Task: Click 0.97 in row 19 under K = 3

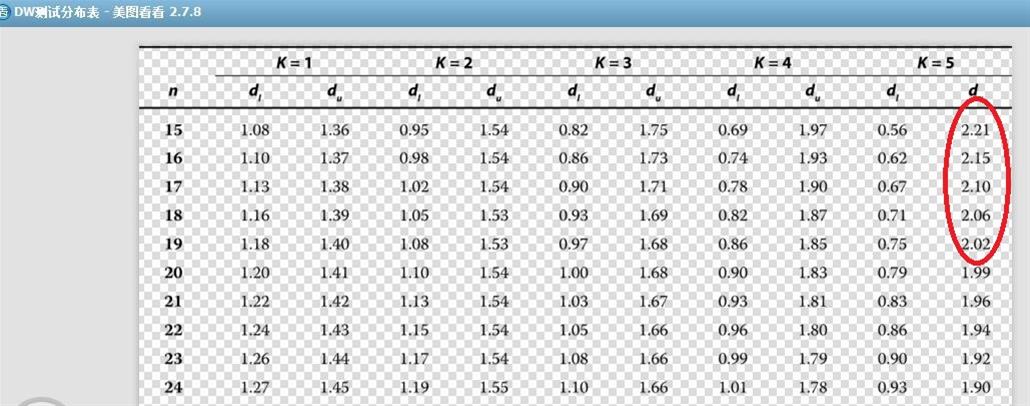Action: pyautogui.click(x=573, y=244)
